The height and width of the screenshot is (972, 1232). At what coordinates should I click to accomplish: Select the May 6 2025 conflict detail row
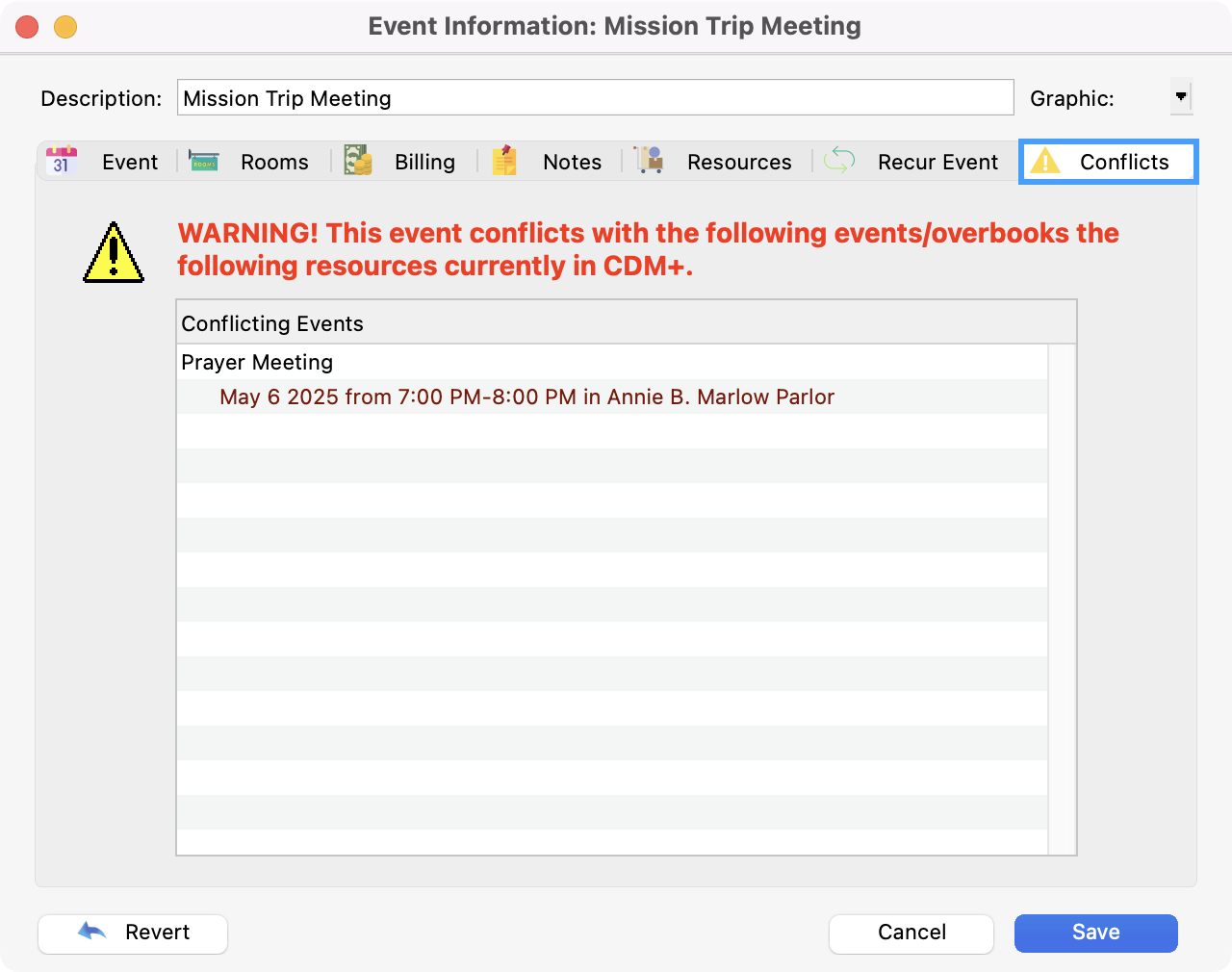[526, 397]
